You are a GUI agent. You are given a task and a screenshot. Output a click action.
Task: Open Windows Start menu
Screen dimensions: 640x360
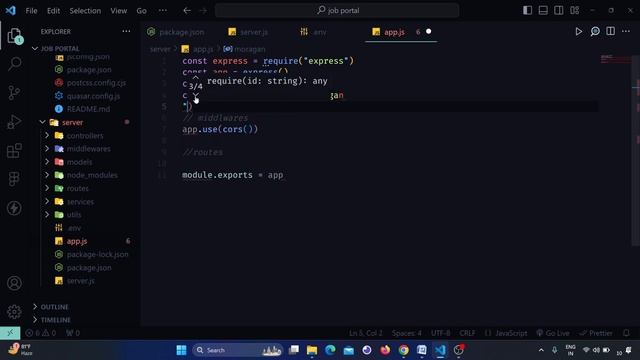(181, 350)
